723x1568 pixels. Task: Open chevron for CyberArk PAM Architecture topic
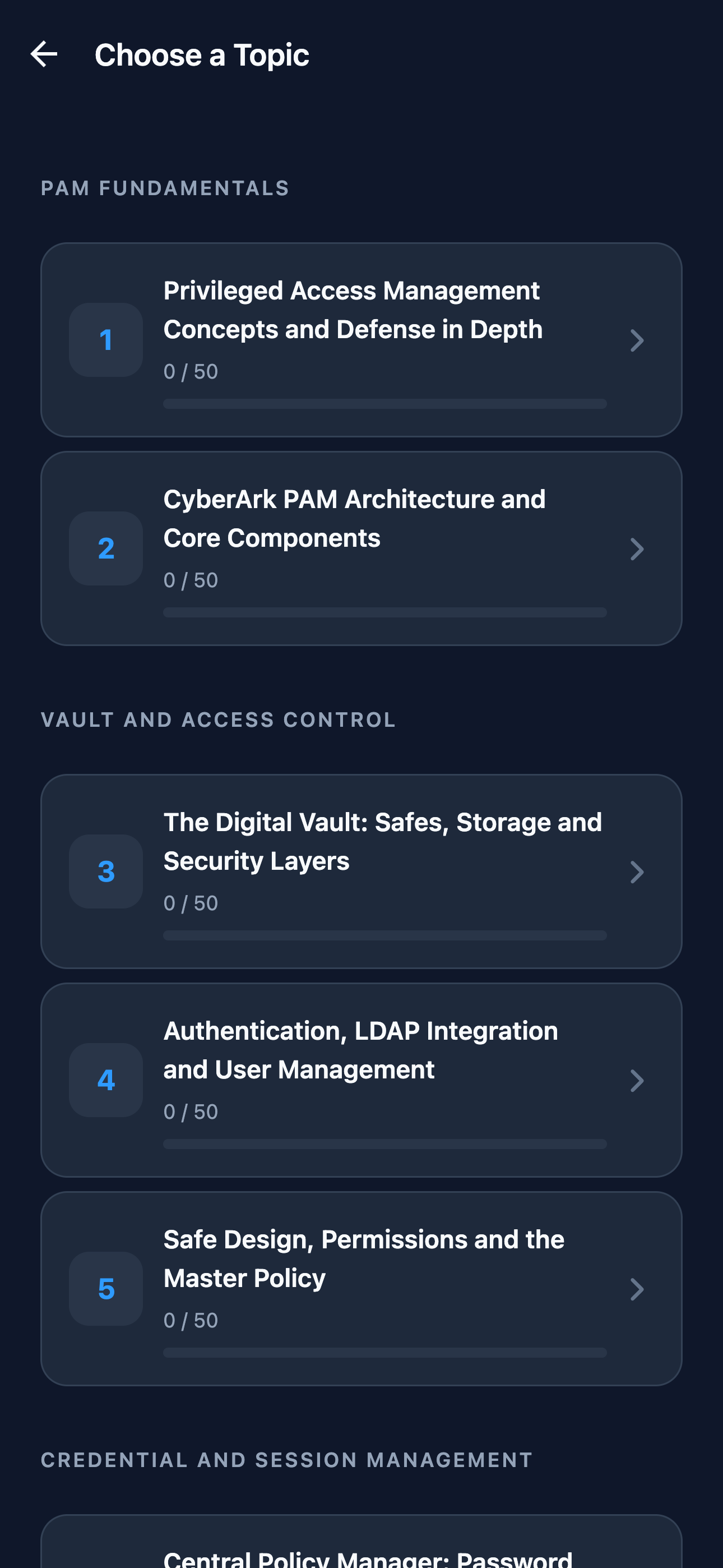pos(637,549)
